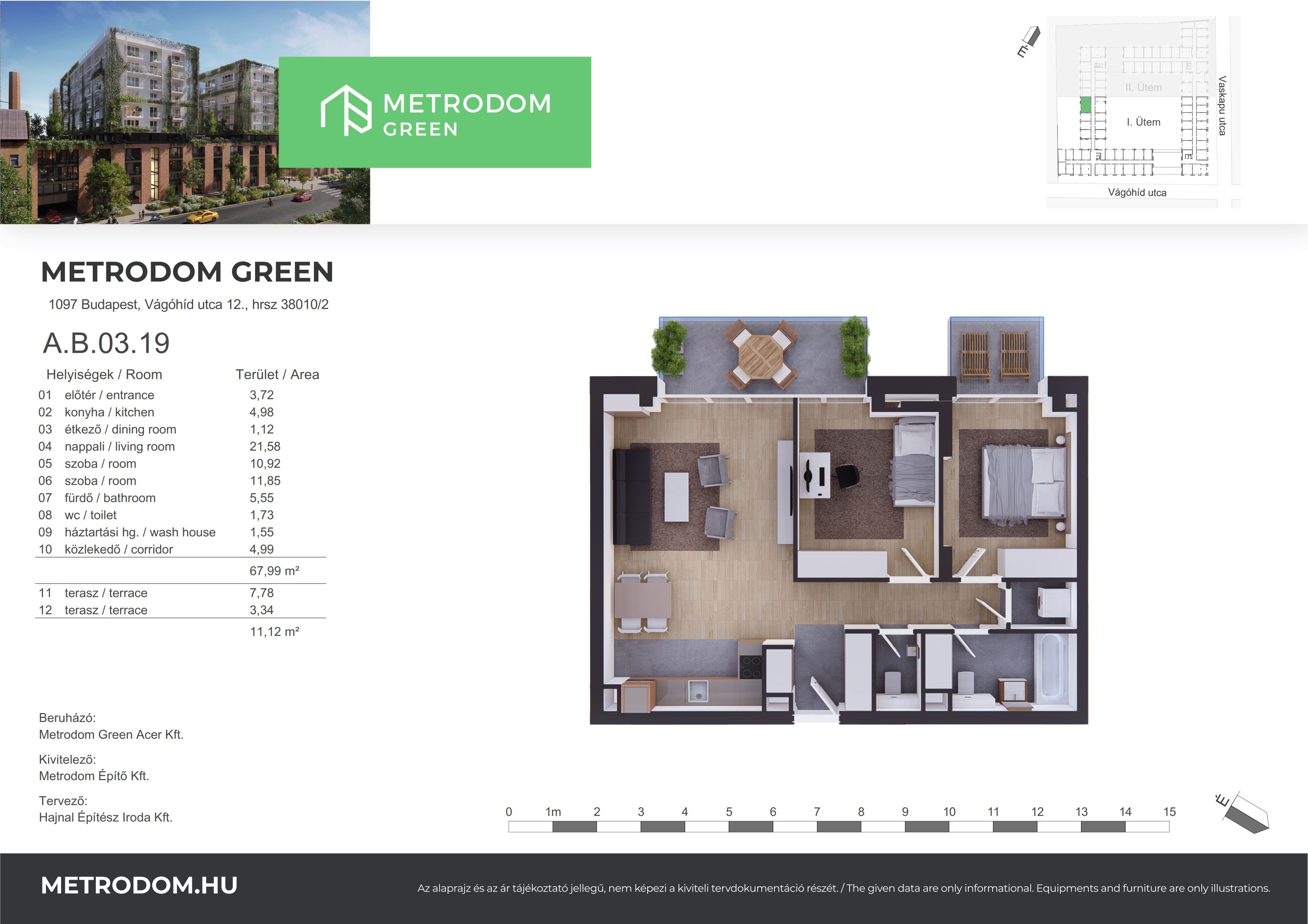Click the "Terület / Area" column header
Screen dimensions: 1308x924
pos(277,375)
